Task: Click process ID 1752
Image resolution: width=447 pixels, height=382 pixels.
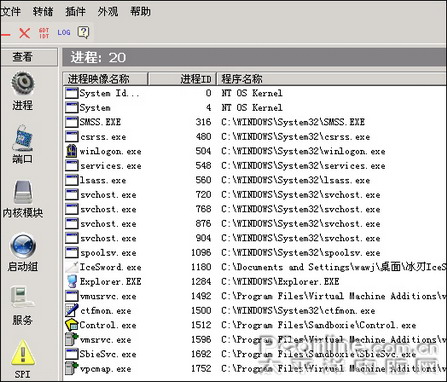Action: [201, 368]
